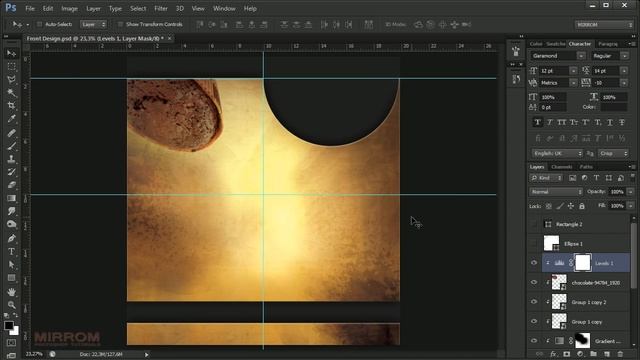
Task: Open the Layer menu
Action: tap(93, 8)
